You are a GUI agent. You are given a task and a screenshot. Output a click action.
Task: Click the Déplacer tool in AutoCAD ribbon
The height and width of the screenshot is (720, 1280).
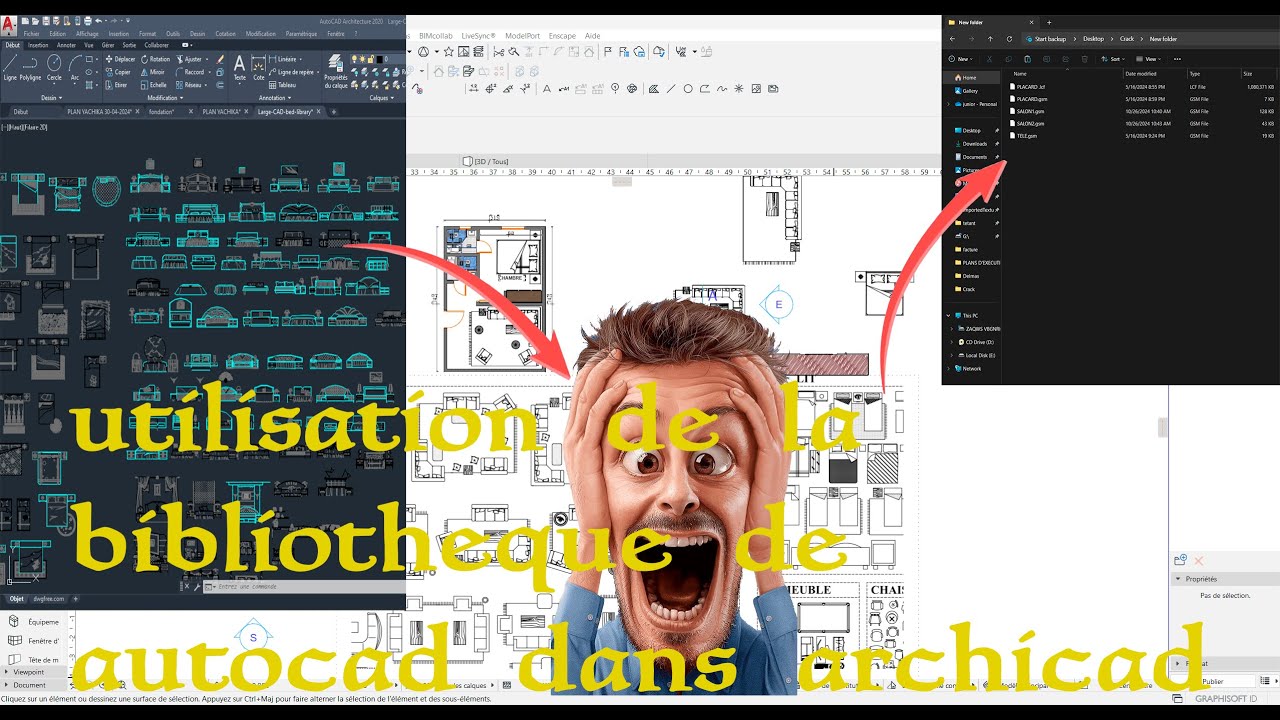click(x=120, y=59)
